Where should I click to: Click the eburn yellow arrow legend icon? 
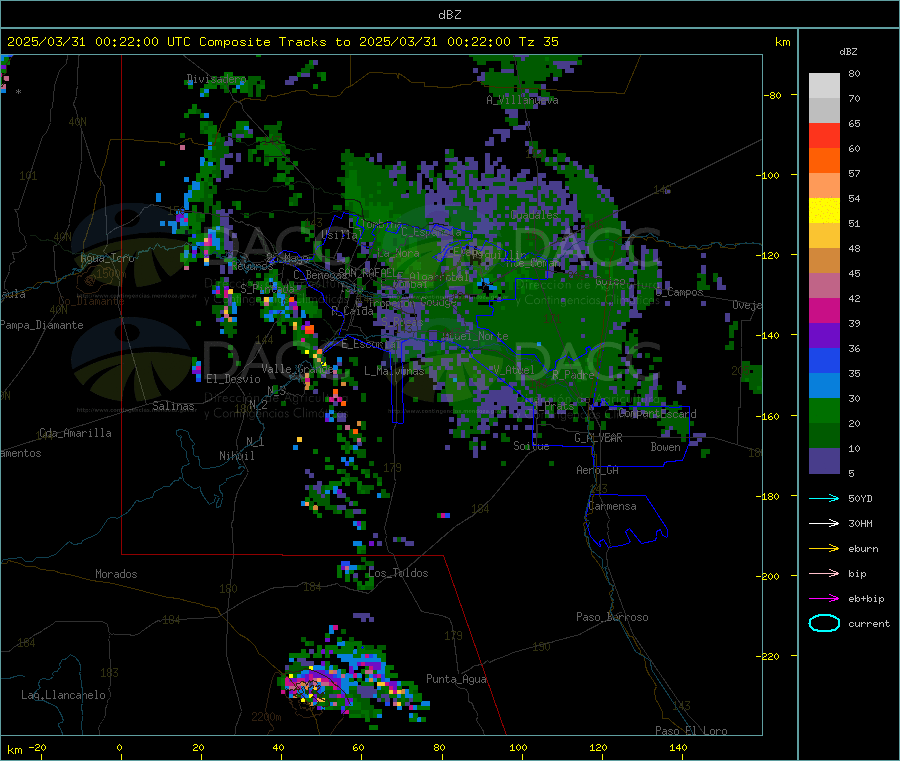pos(824,549)
